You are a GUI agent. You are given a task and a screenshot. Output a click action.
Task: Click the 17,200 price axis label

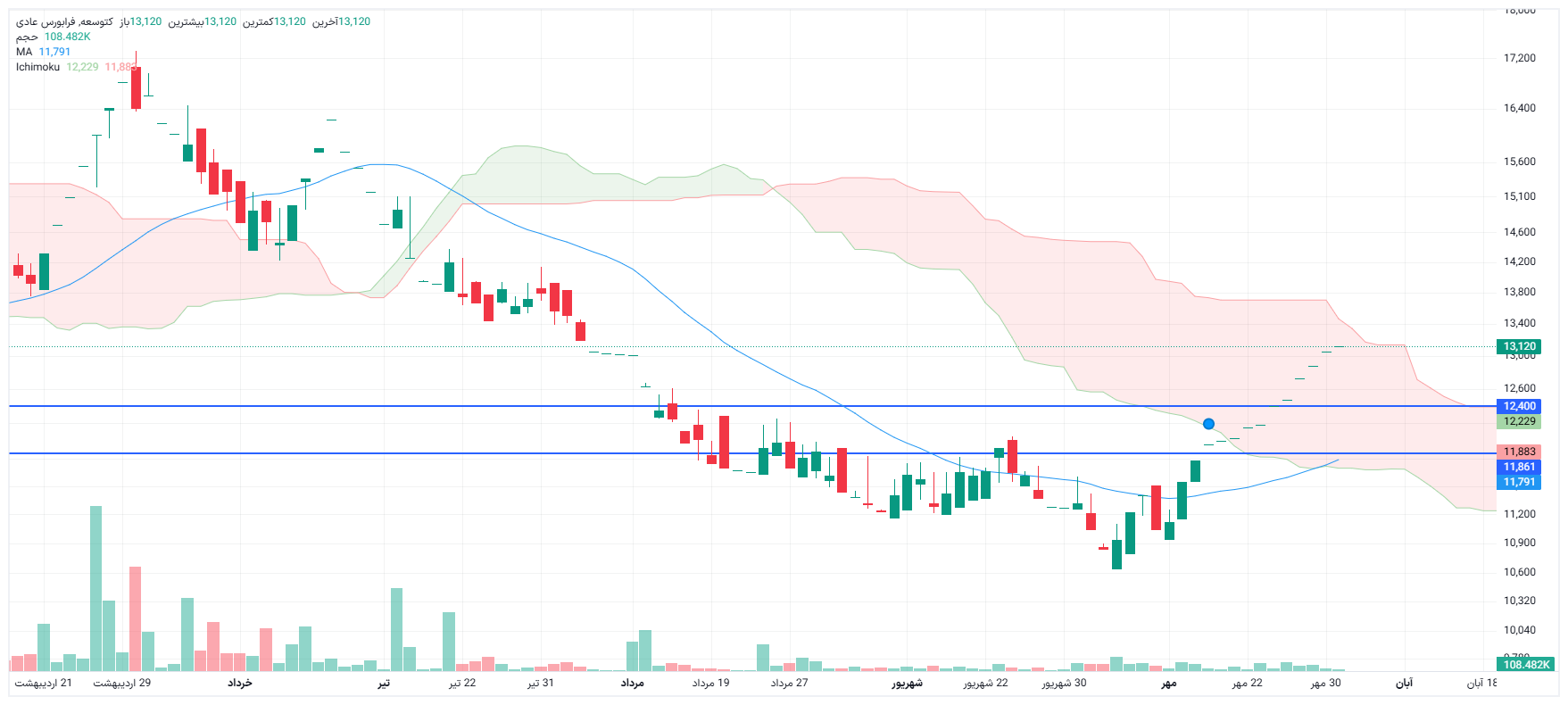click(x=1519, y=58)
